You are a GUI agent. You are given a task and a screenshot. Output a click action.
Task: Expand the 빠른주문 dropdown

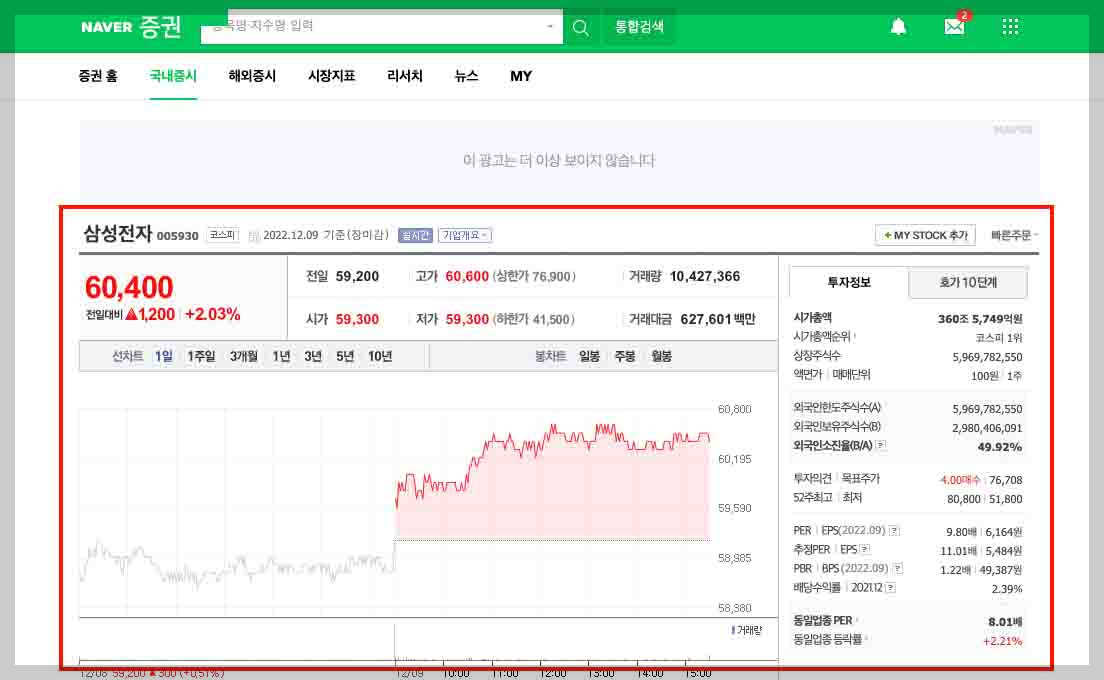point(1015,235)
